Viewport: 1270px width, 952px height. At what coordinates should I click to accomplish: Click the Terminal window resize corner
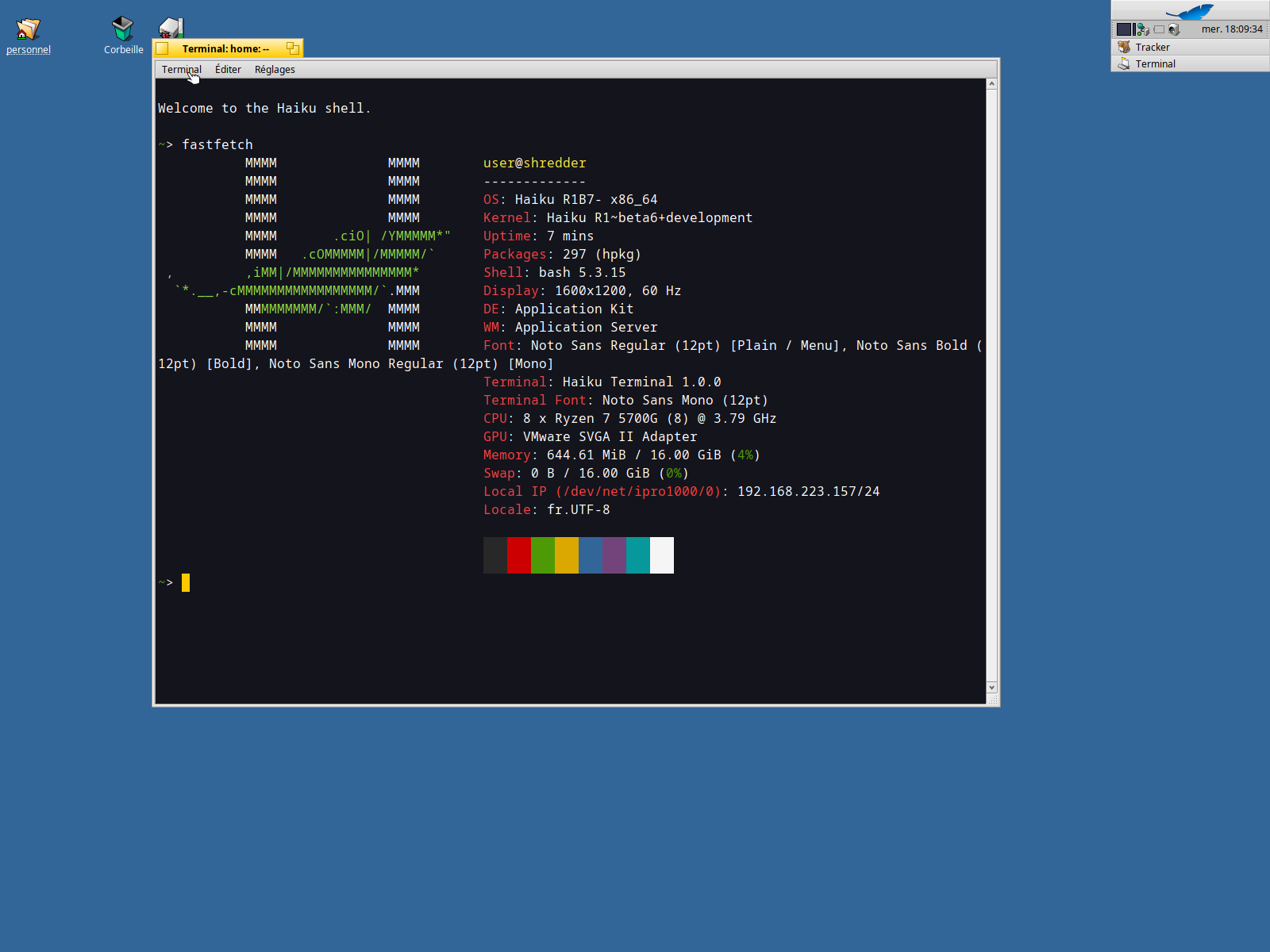coord(992,700)
